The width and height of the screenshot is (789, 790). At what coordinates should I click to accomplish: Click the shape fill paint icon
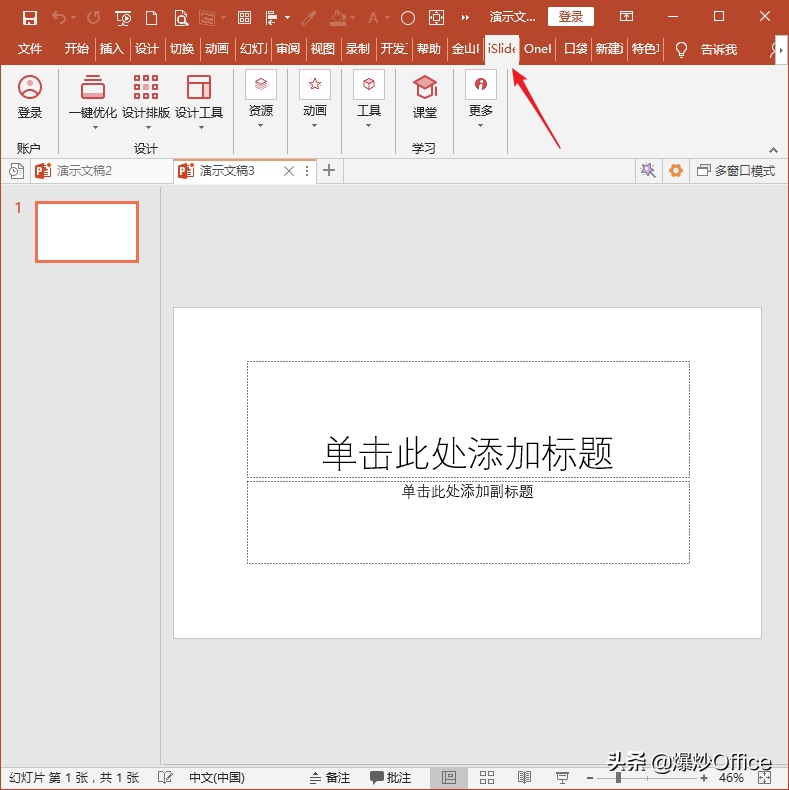(x=338, y=18)
